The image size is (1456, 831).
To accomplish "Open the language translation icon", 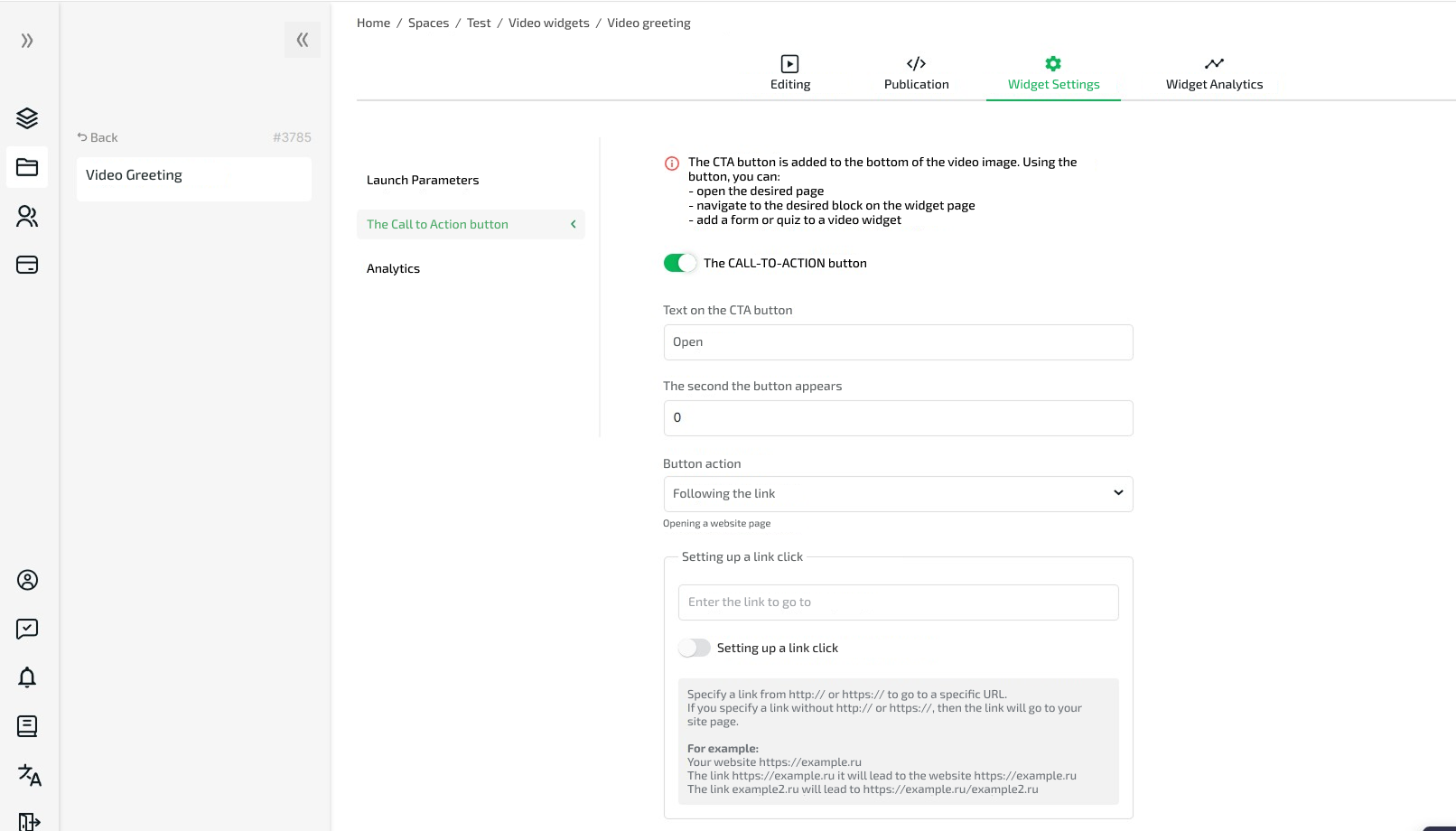I will (29, 775).
